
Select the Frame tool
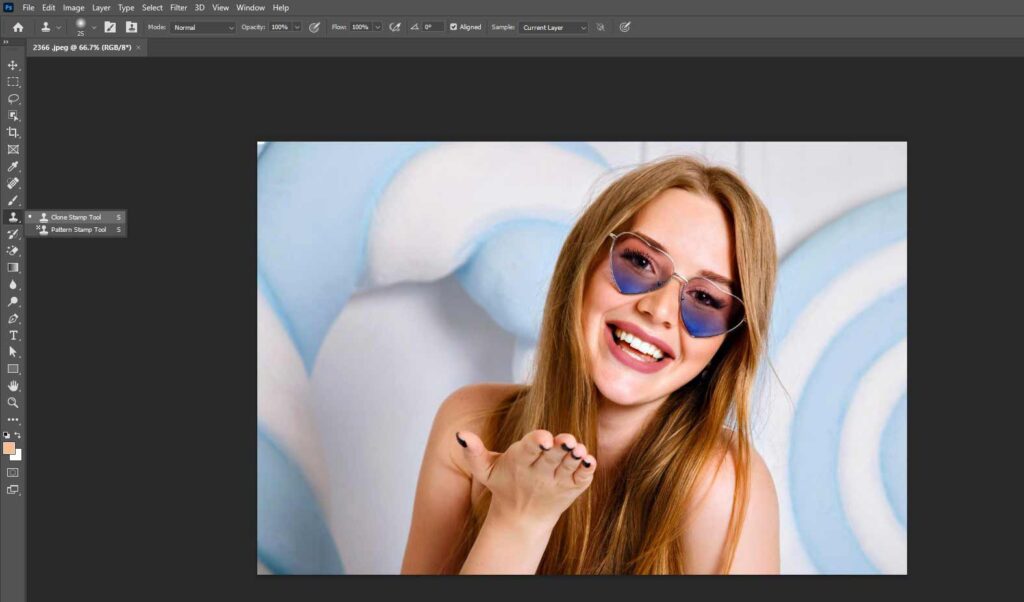coord(12,150)
